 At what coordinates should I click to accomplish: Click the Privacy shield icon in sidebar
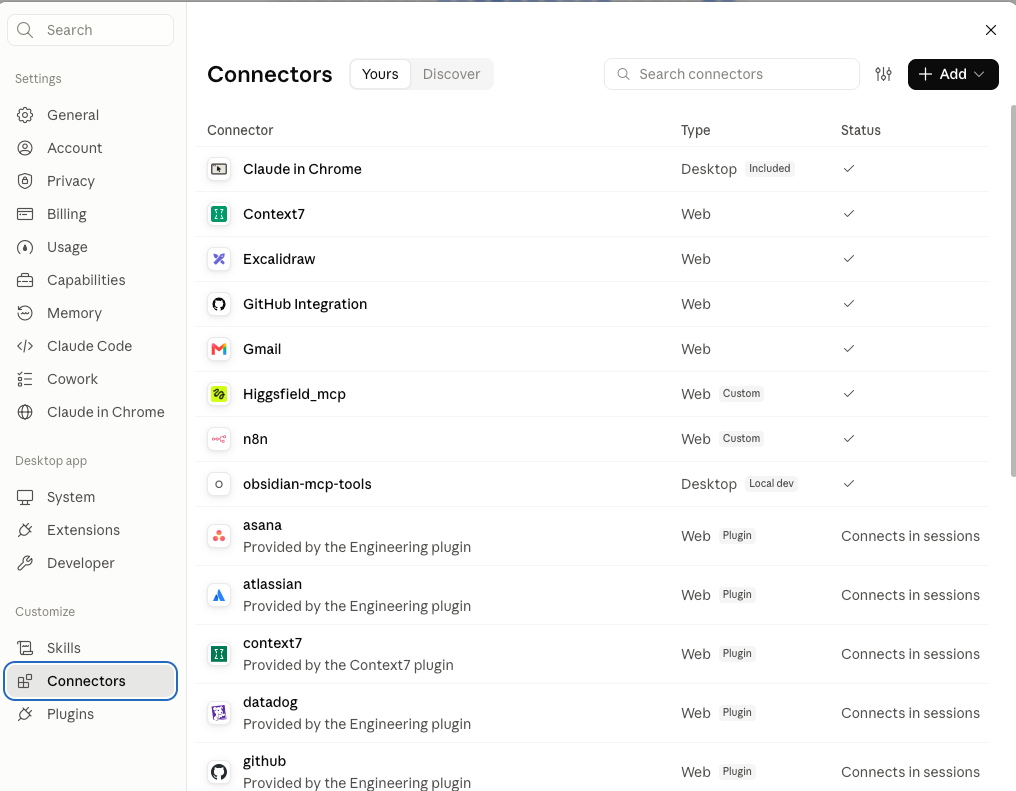(25, 181)
